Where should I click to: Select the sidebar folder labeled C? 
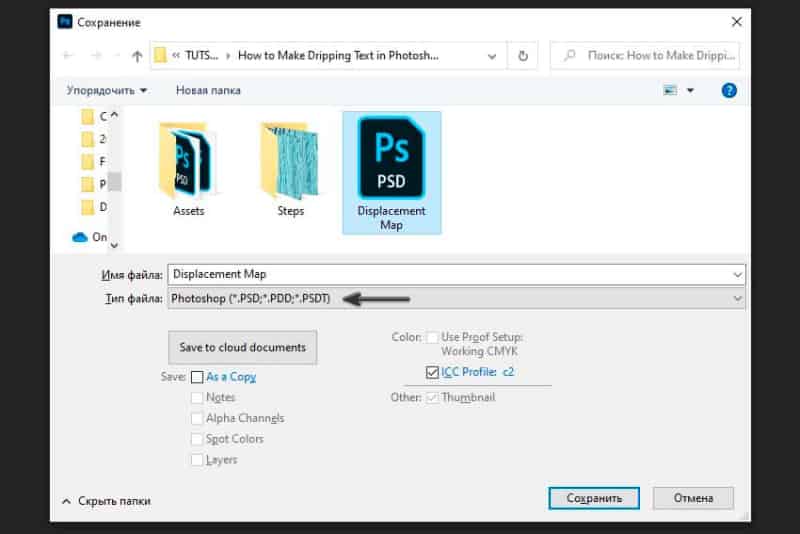coord(94,117)
